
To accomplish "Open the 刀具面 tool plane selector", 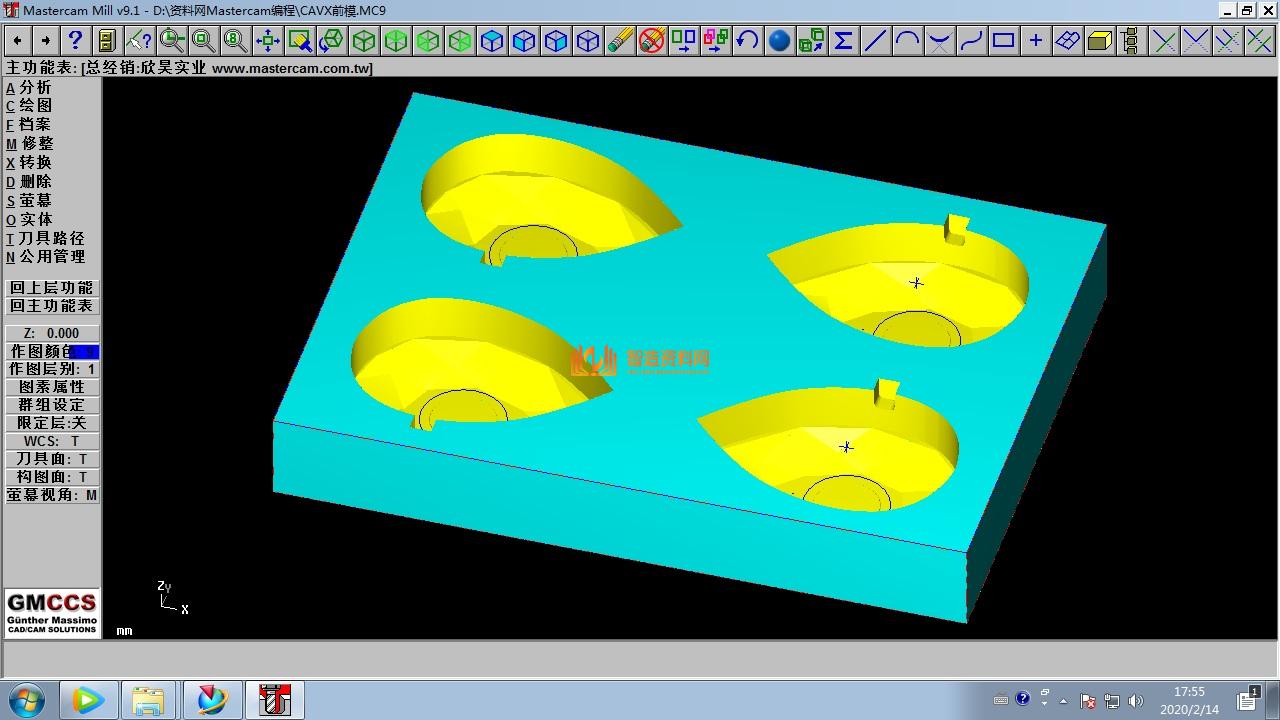I will 52,459.
